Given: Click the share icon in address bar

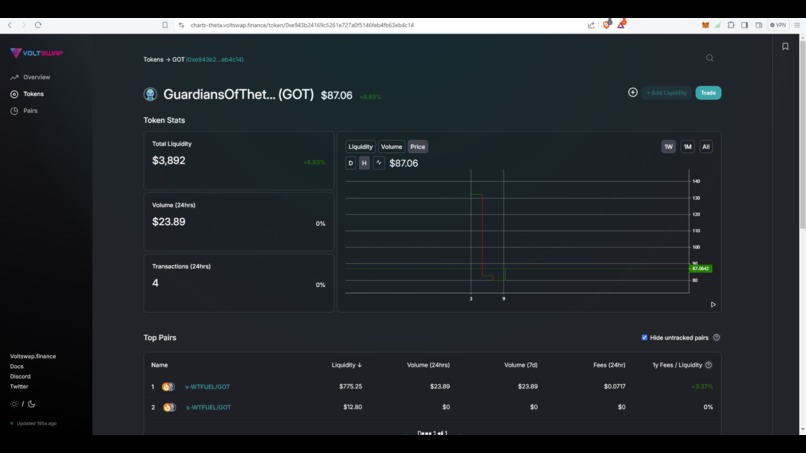Looking at the screenshot, I should [591, 25].
